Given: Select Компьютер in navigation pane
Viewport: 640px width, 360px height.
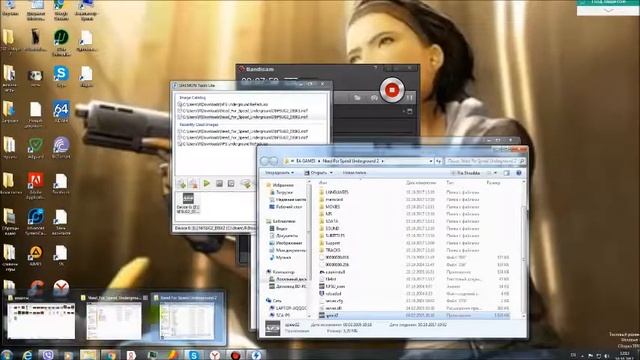Looking at the screenshot, I should (x=280, y=272).
